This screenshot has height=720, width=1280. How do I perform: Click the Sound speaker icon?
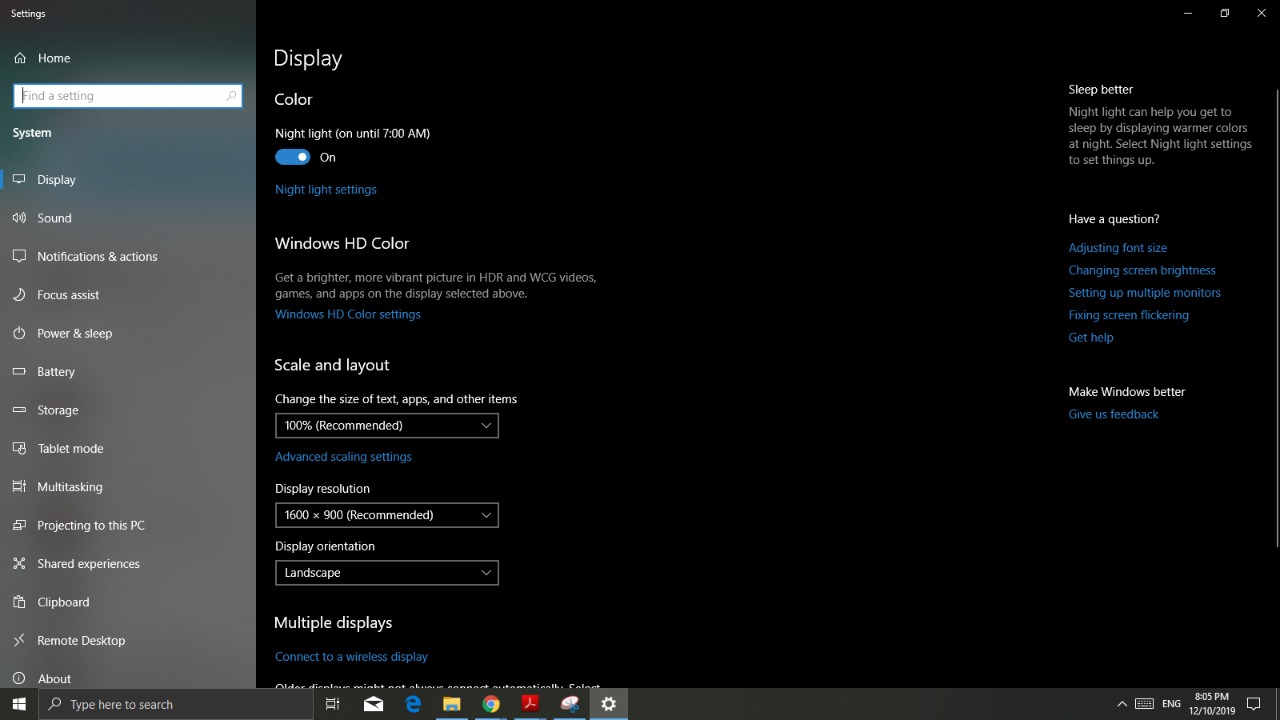(19, 218)
